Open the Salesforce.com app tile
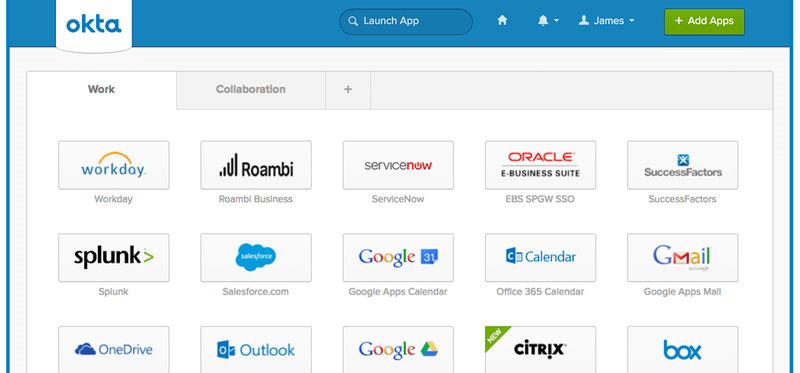Screen dimensions: 800x373 click(x=256, y=258)
